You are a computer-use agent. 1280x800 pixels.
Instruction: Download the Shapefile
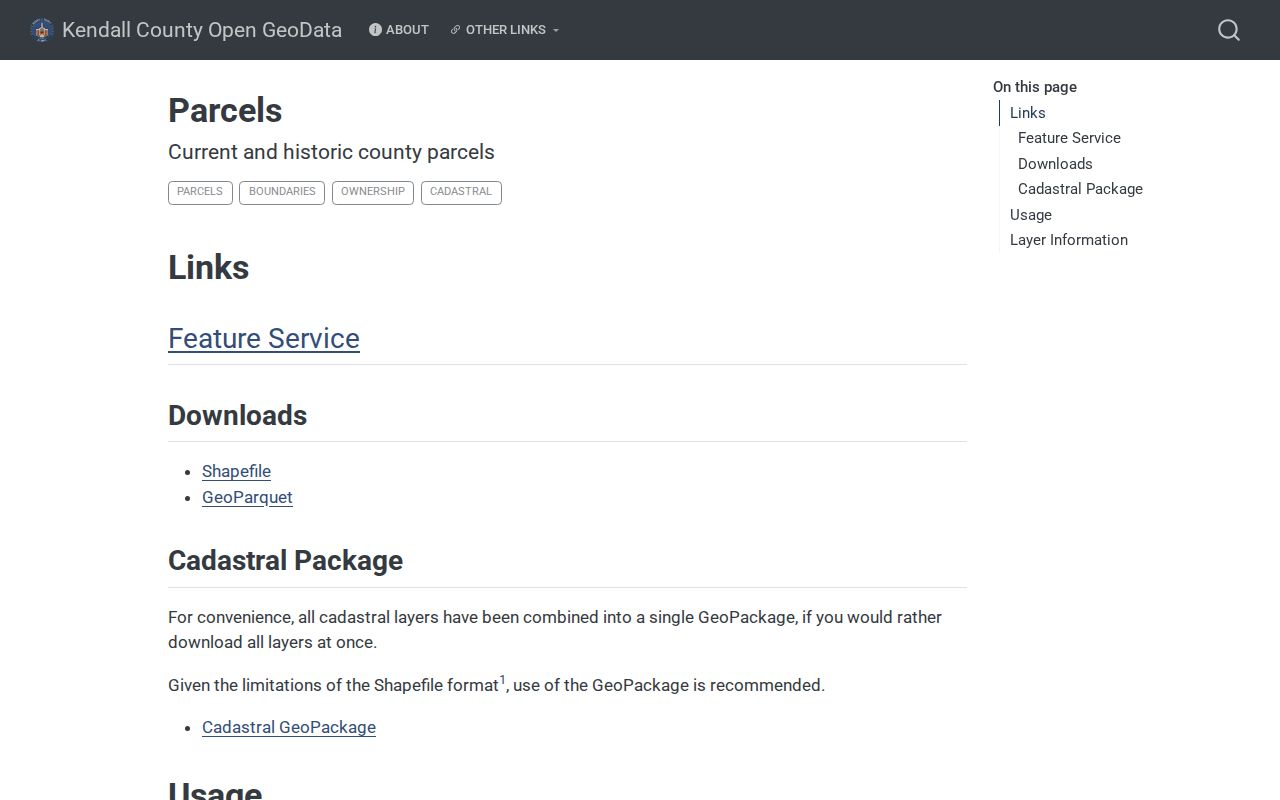point(236,471)
